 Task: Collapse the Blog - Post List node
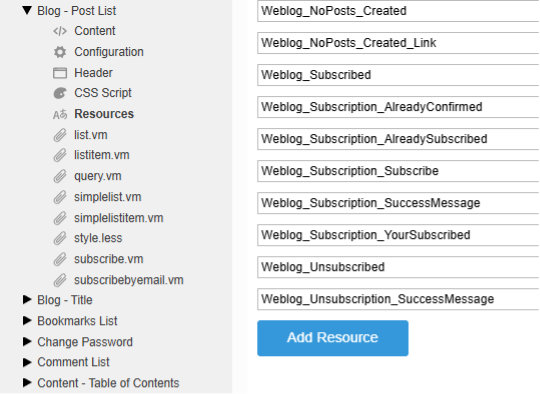[27, 10]
